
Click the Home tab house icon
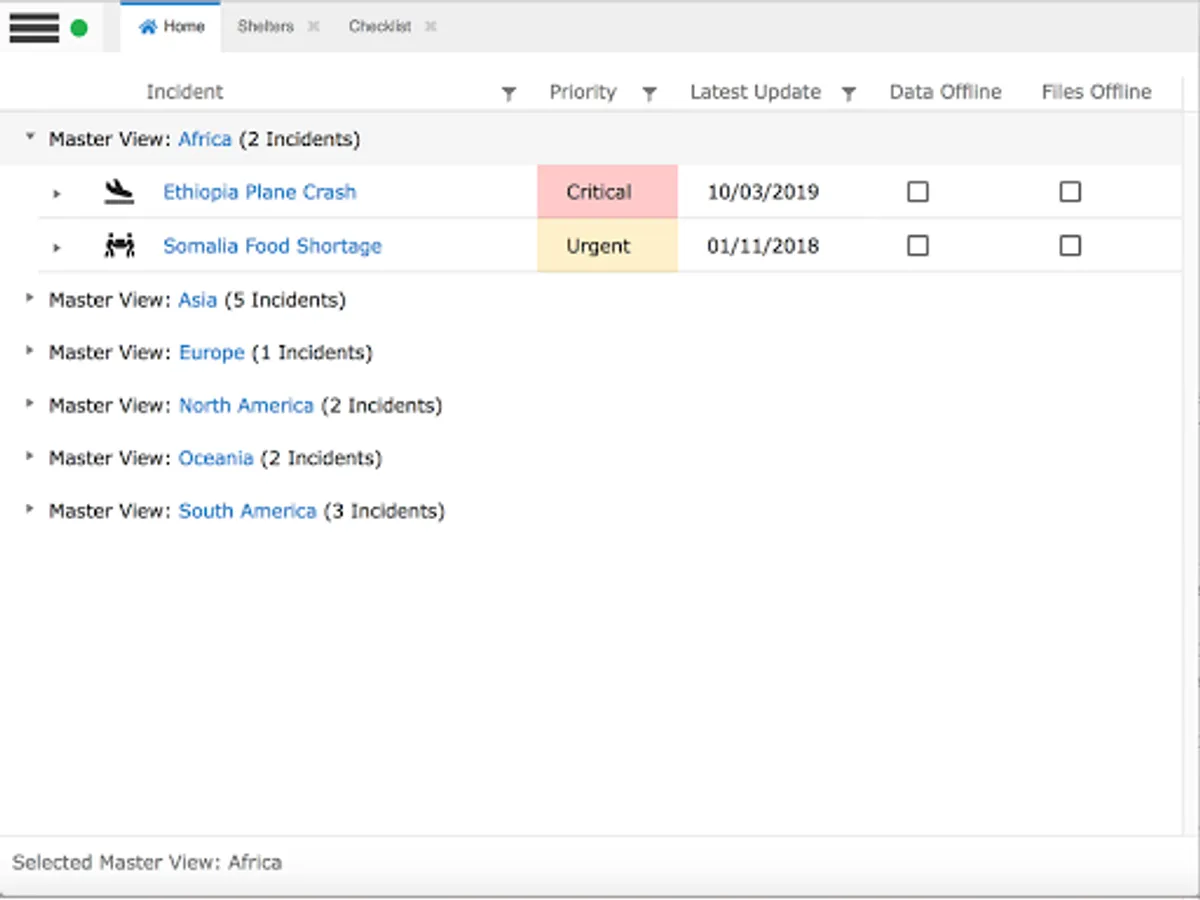(x=148, y=27)
